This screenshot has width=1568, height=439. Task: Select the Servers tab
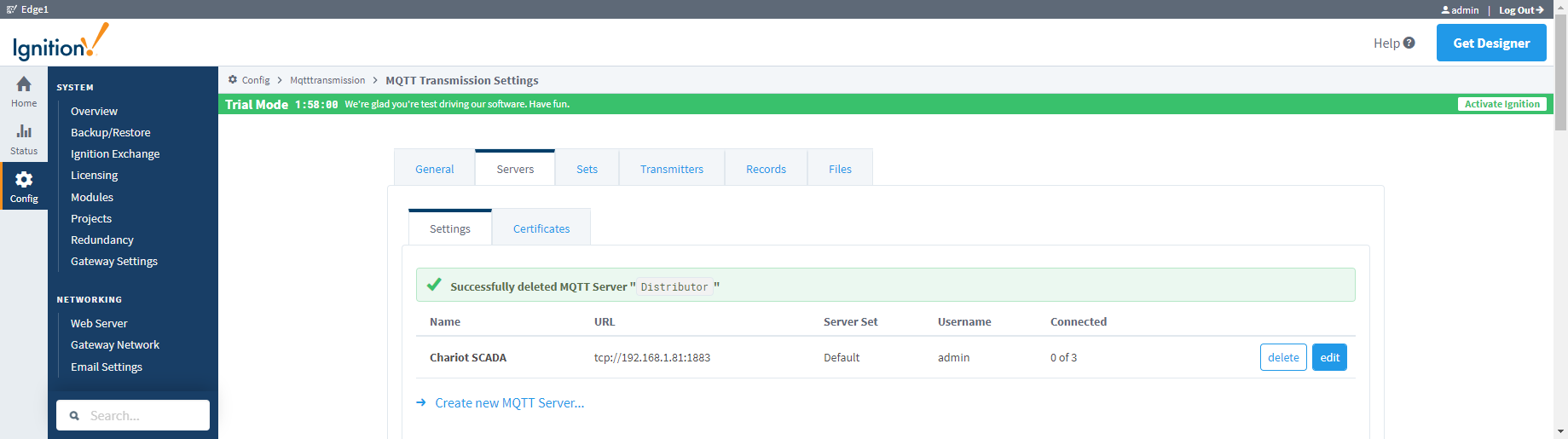[515, 168]
